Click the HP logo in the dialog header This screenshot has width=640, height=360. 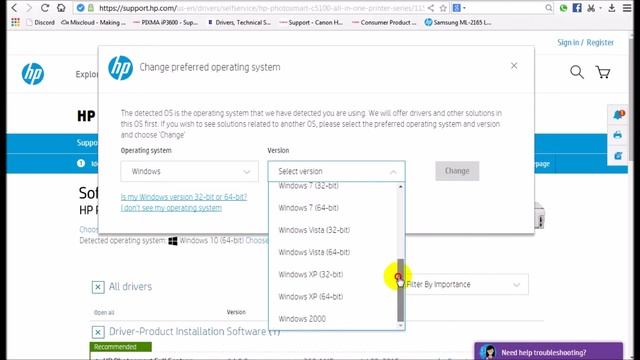click(x=120, y=68)
